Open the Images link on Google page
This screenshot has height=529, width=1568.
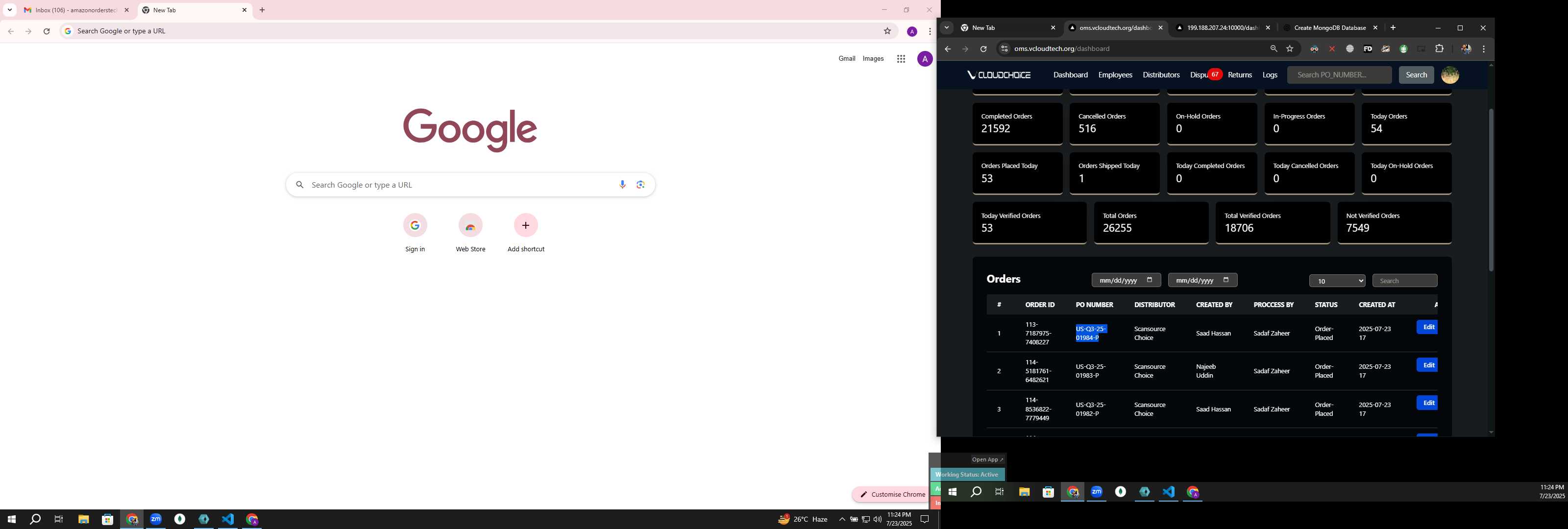873,59
